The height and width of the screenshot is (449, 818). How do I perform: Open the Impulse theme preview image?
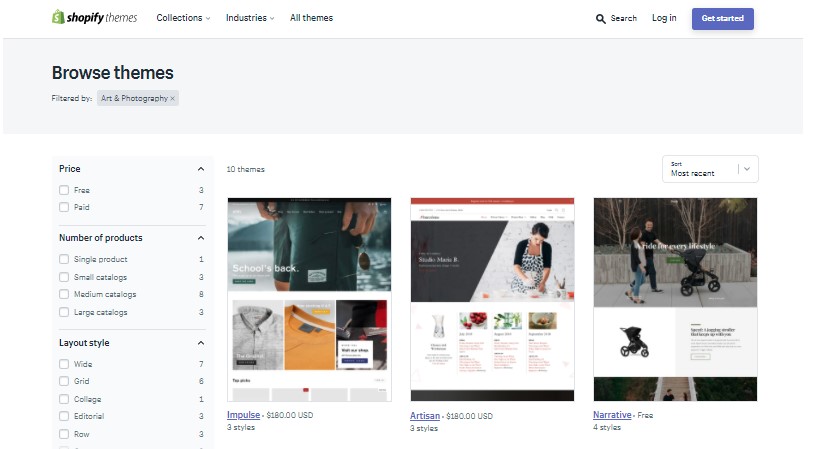(x=309, y=299)
